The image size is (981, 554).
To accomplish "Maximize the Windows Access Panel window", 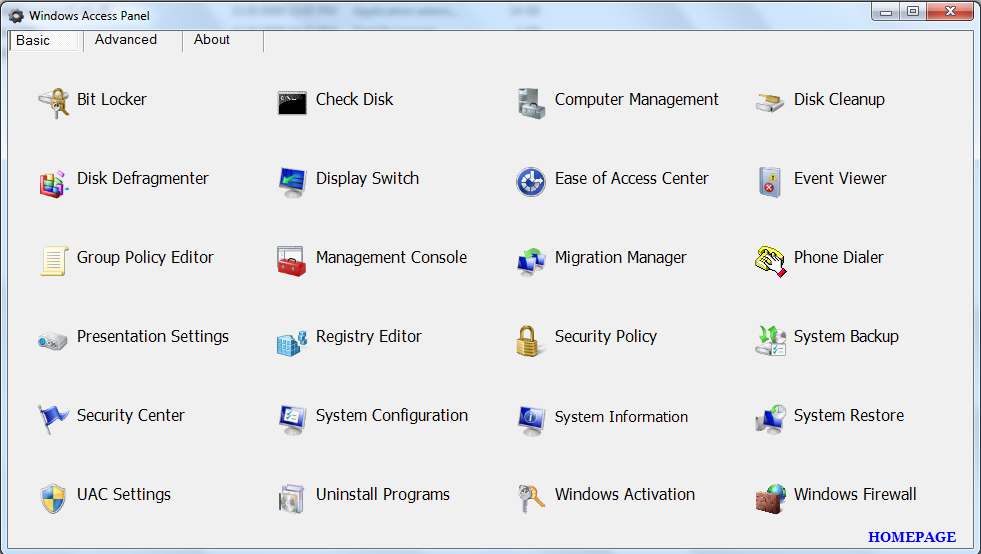I will pyautogui.click(x=913, y=11).
